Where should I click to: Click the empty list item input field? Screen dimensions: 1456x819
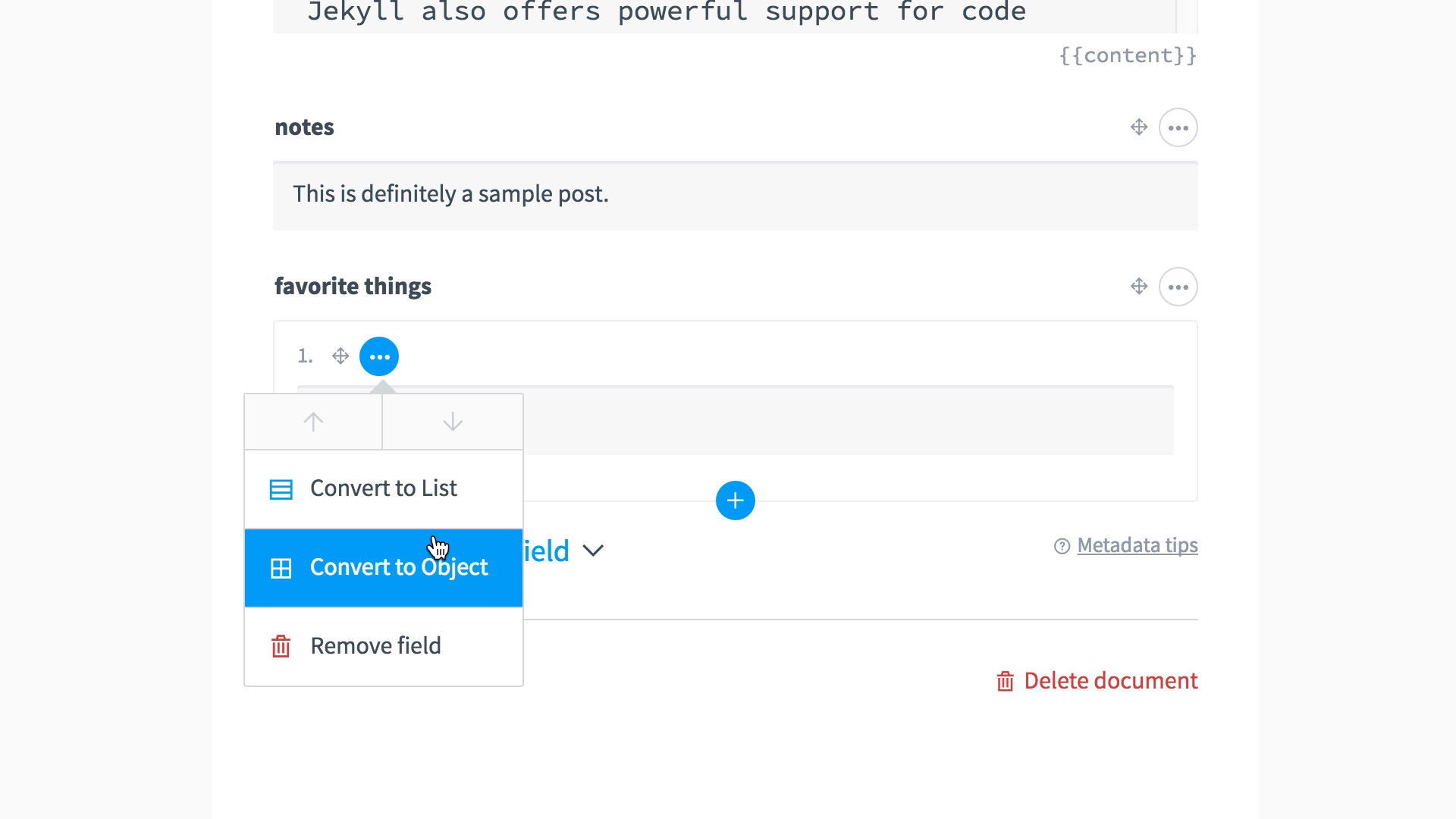(x=848, y=421)
